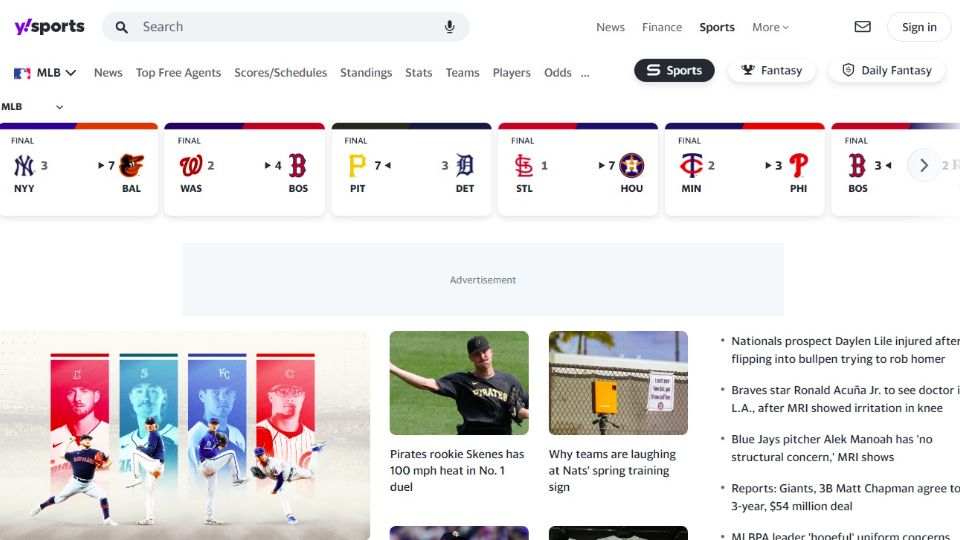Open featured pitchers banner image

(185, 435)
